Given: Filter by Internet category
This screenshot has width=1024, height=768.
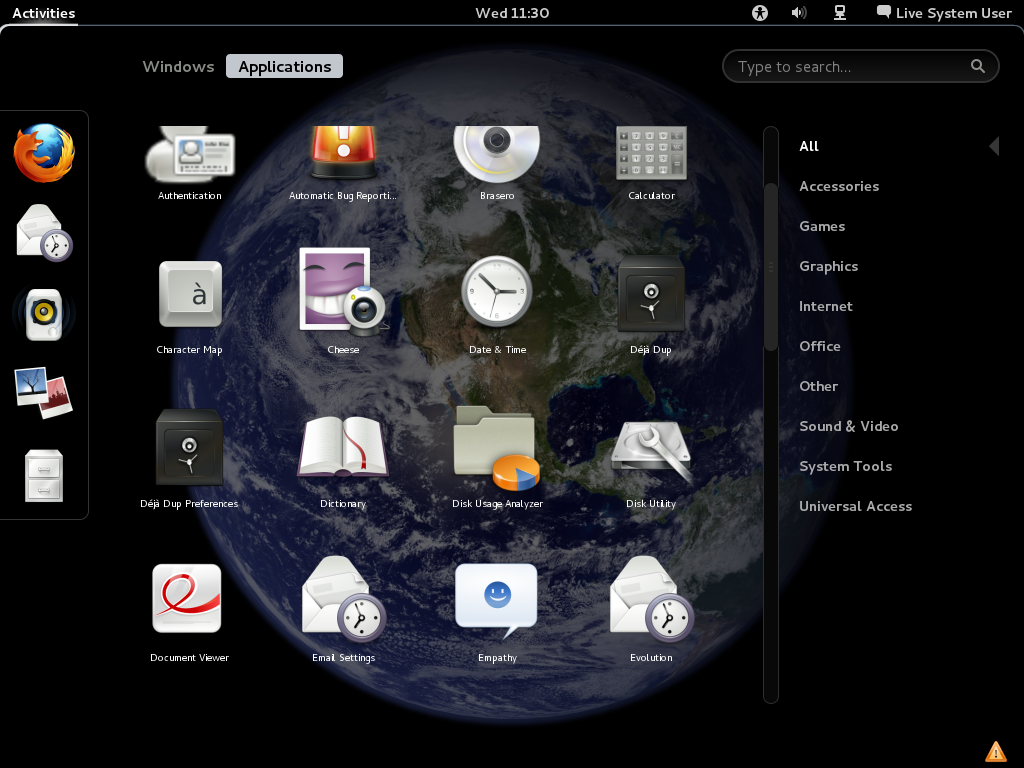Looking at the screenshot, I should tap(825, 306).
